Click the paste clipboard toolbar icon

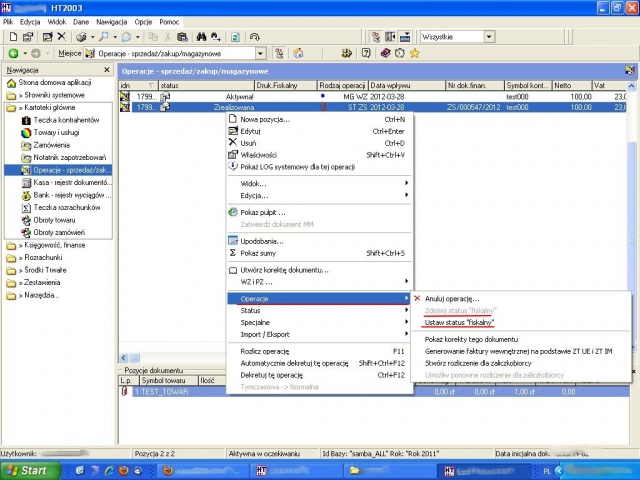point(182,37)
